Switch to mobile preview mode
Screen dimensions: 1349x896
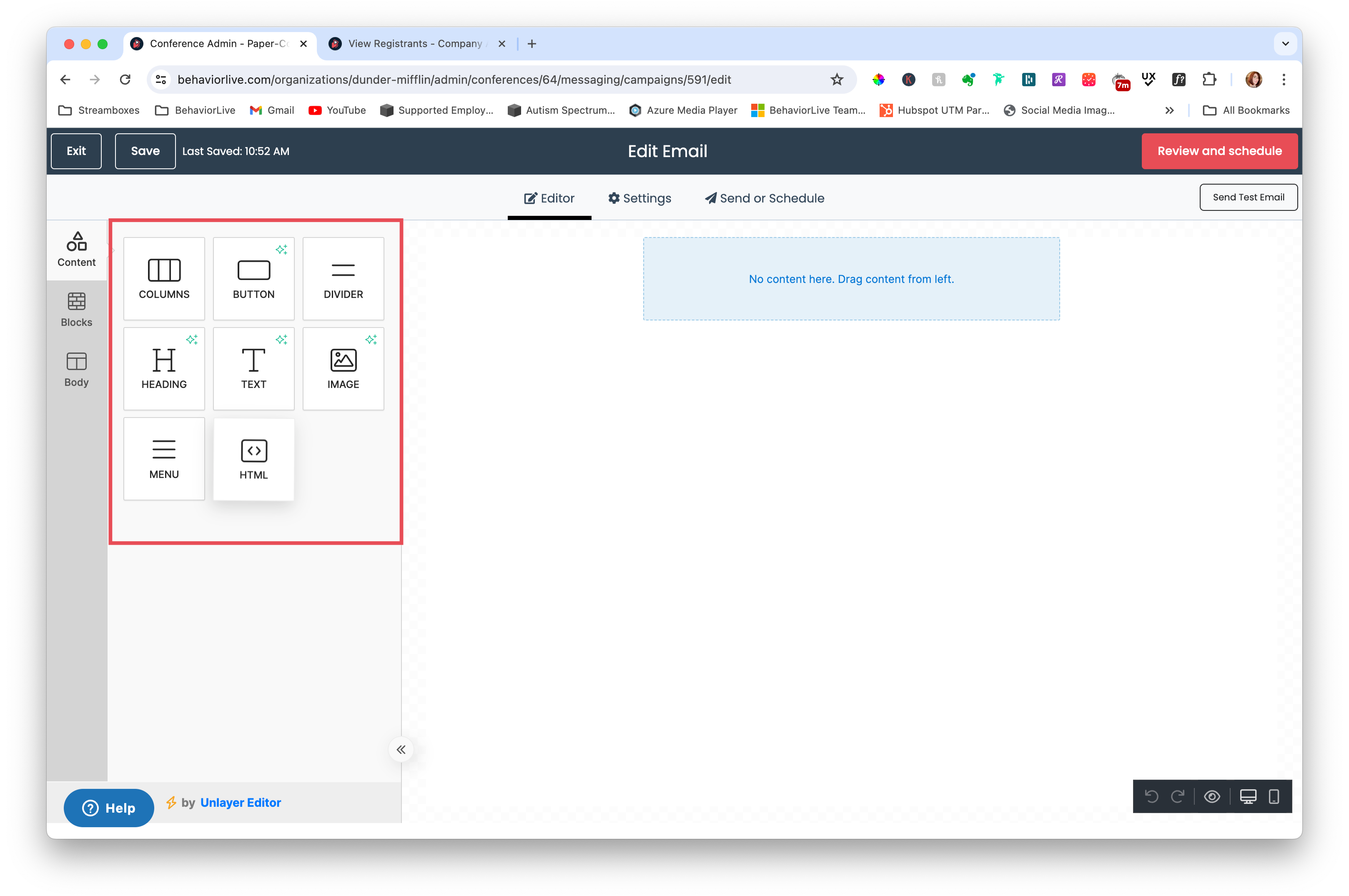pos(1274,796)
